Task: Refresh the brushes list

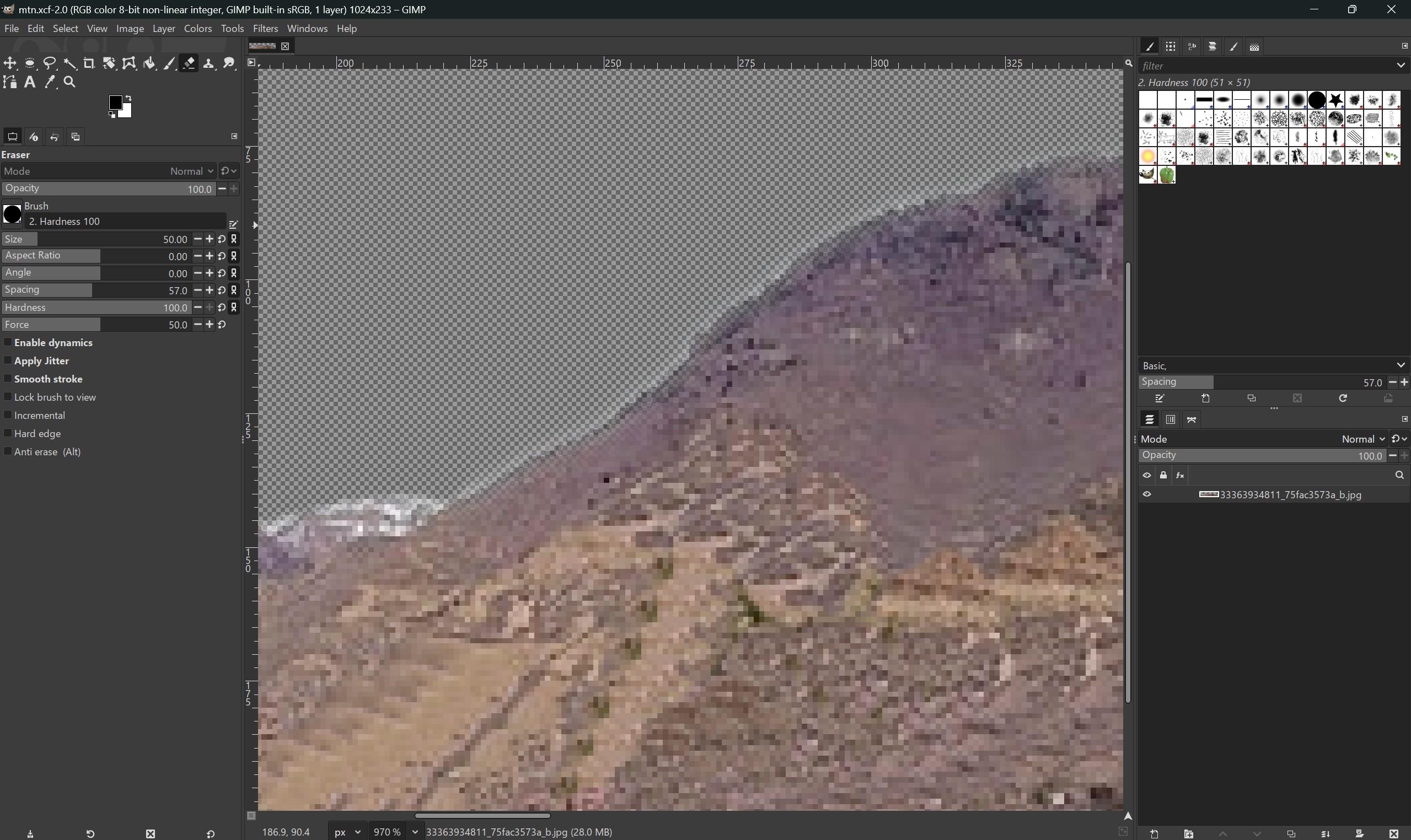Action: pyautogui.click(x=1343, y=399)
